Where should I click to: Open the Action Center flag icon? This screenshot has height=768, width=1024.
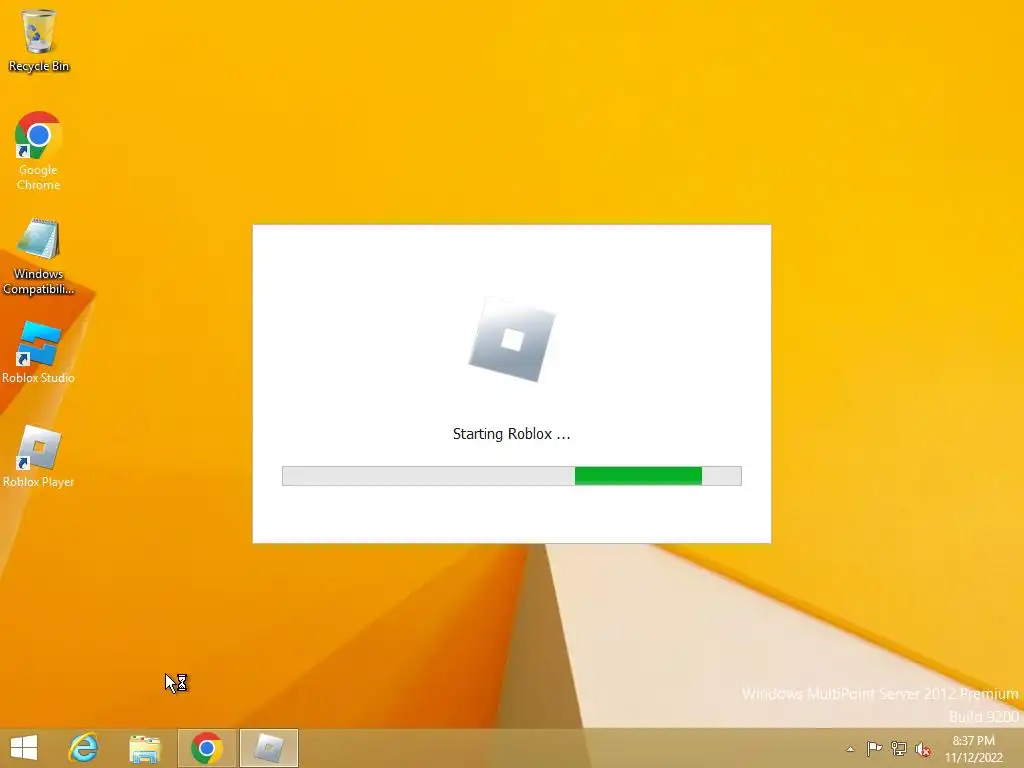point(874,749)
